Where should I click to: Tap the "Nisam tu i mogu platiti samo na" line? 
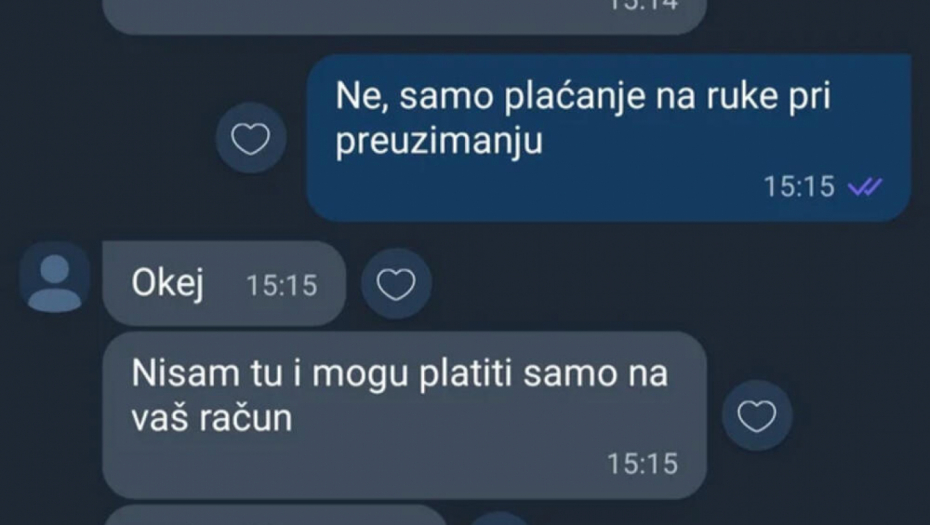tap(400, 374)
